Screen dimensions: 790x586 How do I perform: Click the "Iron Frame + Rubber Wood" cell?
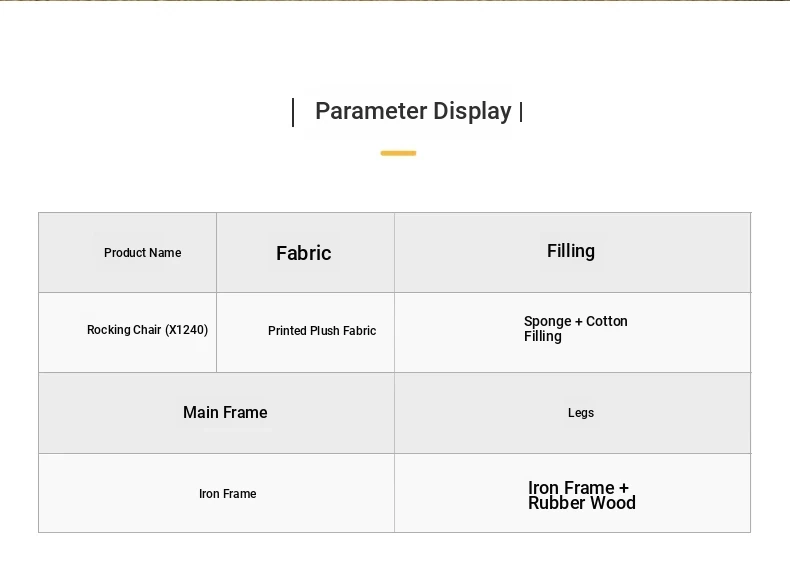(x=580, y=495)
